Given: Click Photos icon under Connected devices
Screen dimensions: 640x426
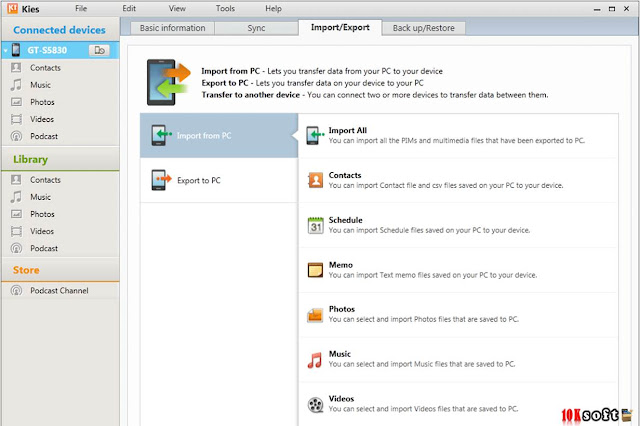Looking at the screenshot, I should tap(16, 102).
